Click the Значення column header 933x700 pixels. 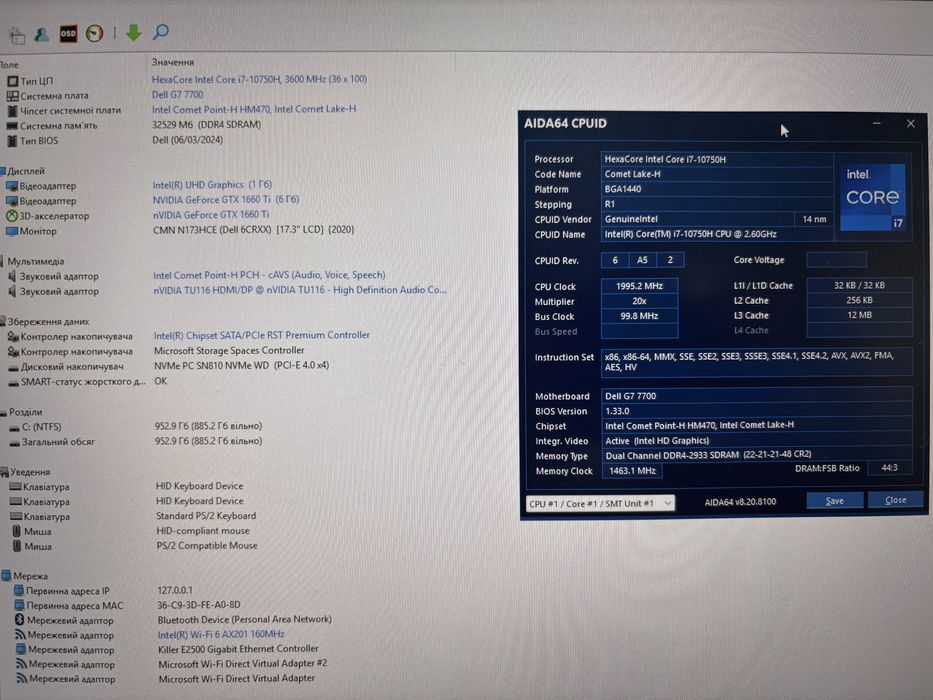click(173, 62)
